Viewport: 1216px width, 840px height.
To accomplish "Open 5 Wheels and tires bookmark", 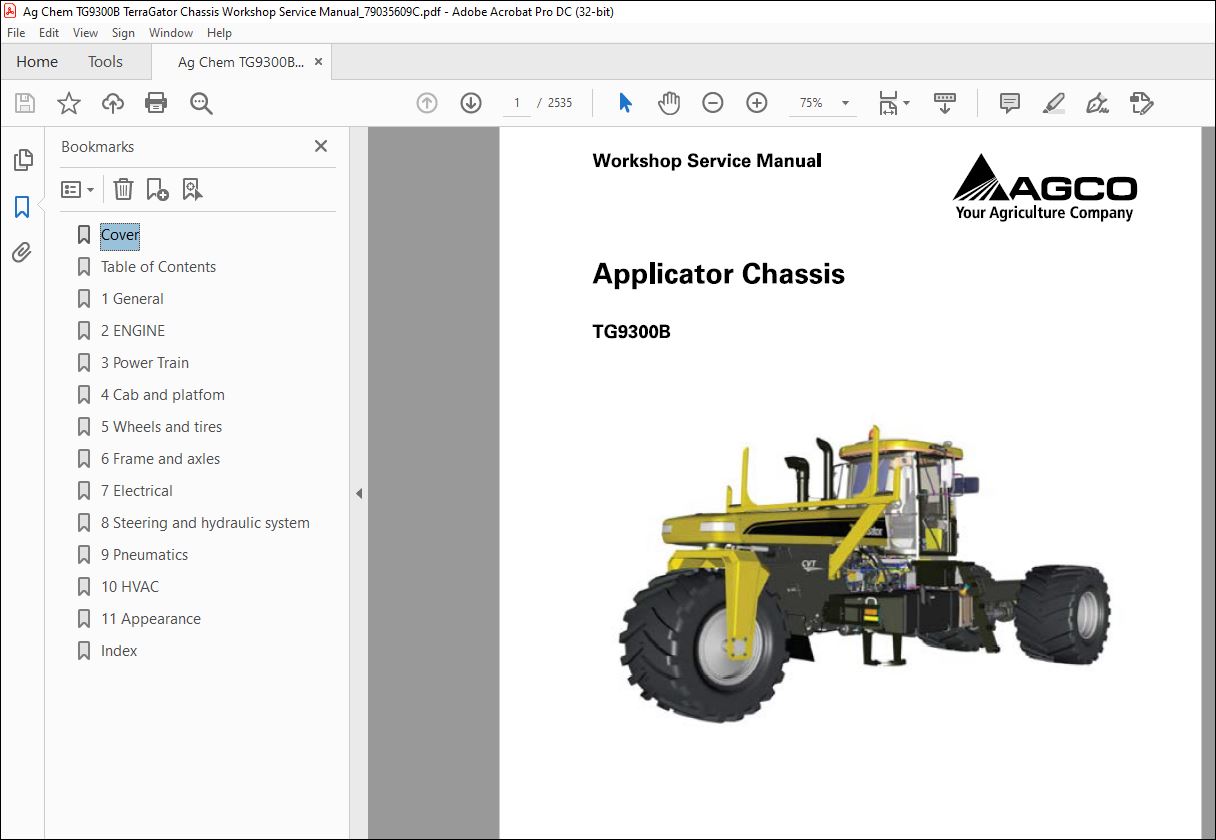I will click(162, 427).
